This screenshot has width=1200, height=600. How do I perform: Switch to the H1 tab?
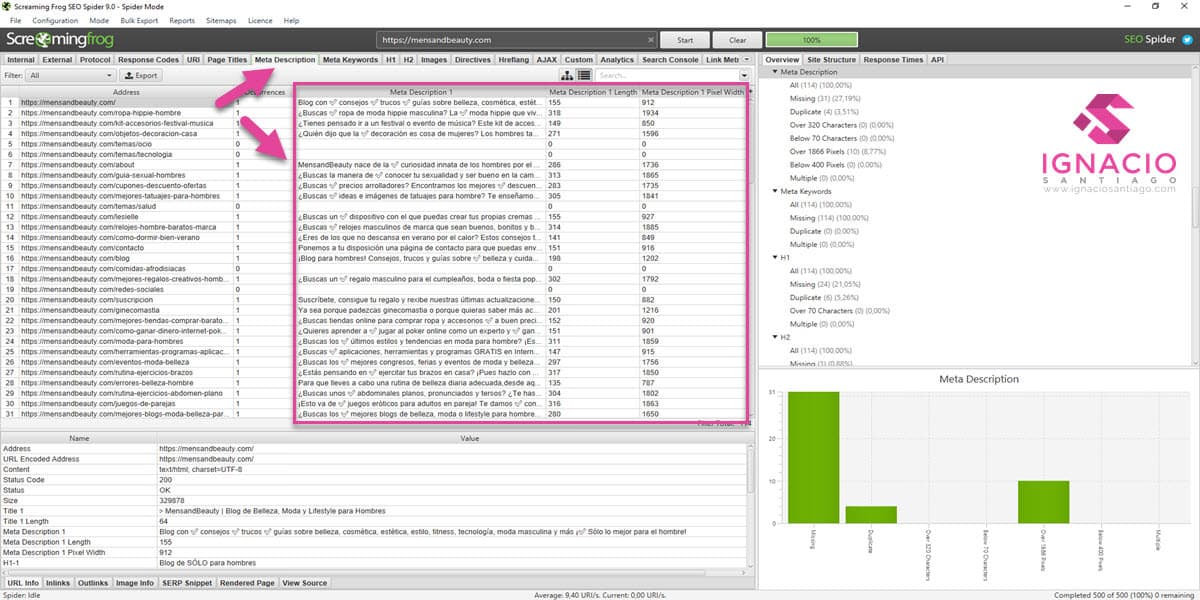(x=391, y=60)
